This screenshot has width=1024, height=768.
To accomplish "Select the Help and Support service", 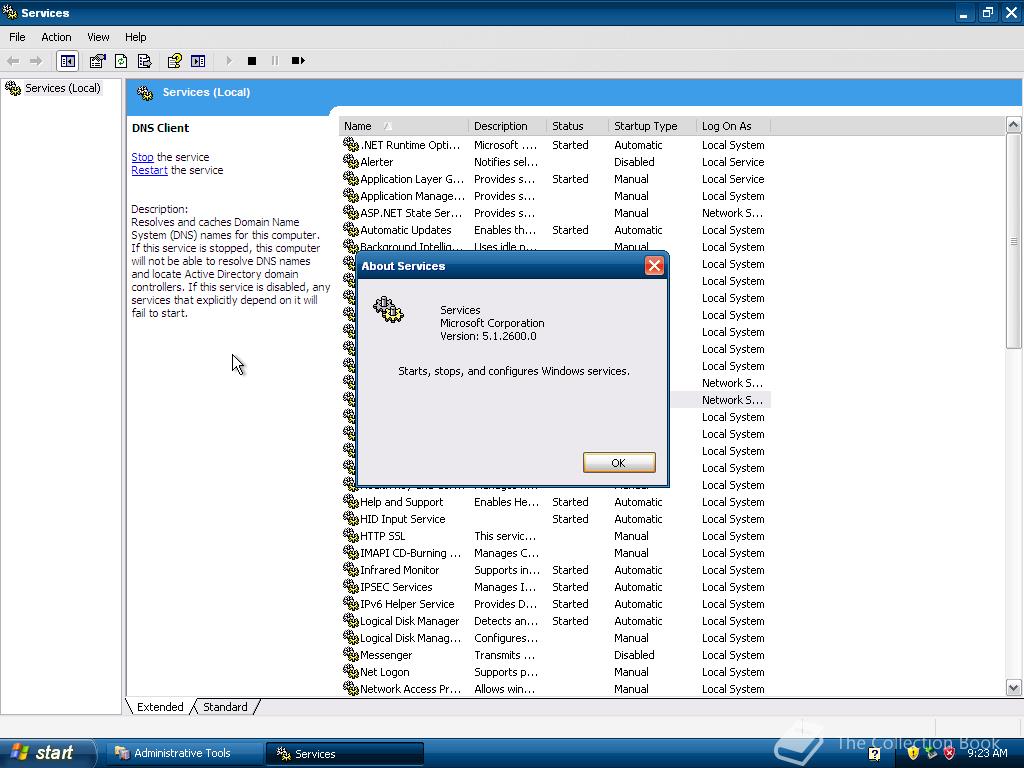I will pos(555,502).
